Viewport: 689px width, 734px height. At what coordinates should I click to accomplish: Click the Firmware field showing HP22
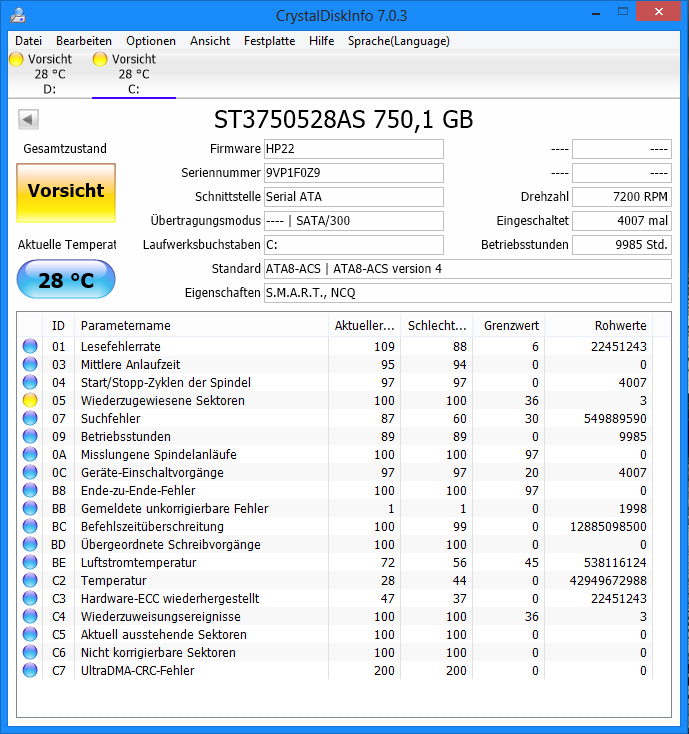353,149
